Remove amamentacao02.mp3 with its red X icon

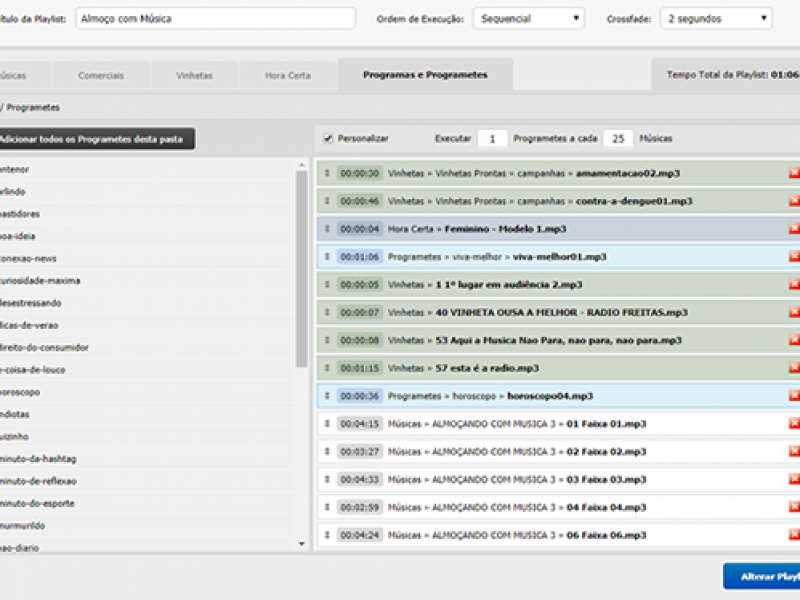tap(794, 173)
